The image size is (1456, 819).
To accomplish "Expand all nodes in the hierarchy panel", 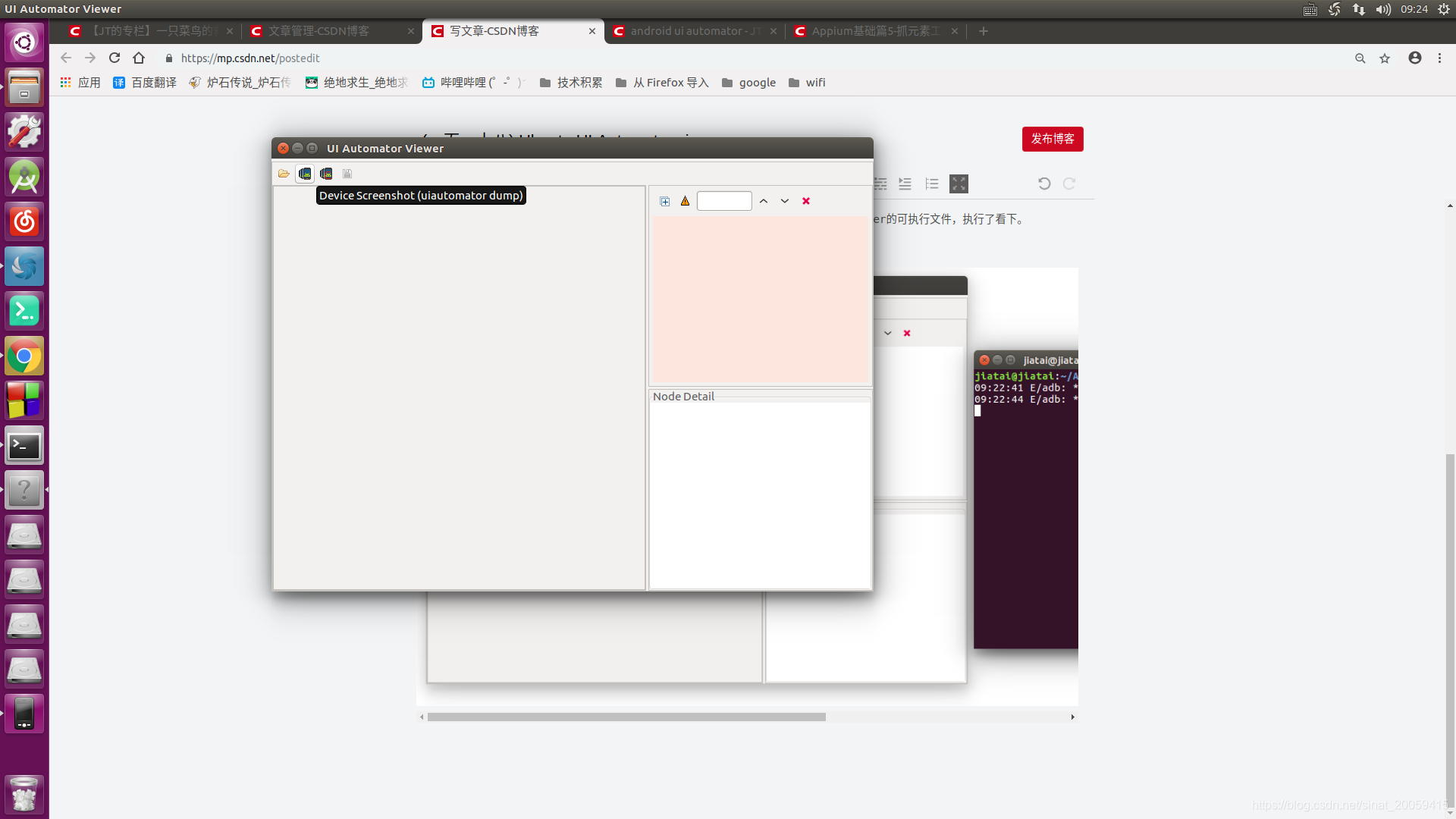I will click(x=665, y=201).
